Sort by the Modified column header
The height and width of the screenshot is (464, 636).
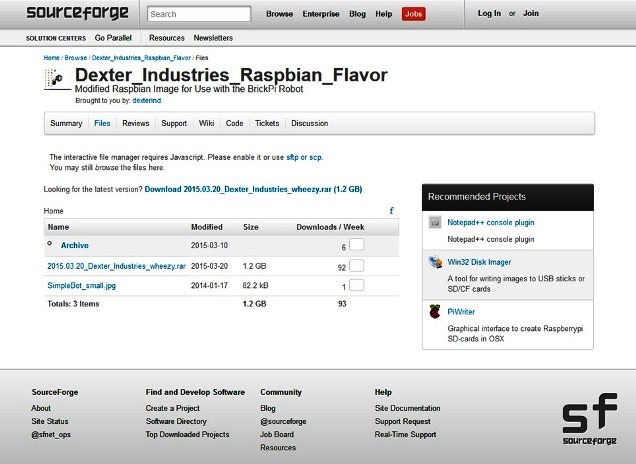(x=207, y=227)
